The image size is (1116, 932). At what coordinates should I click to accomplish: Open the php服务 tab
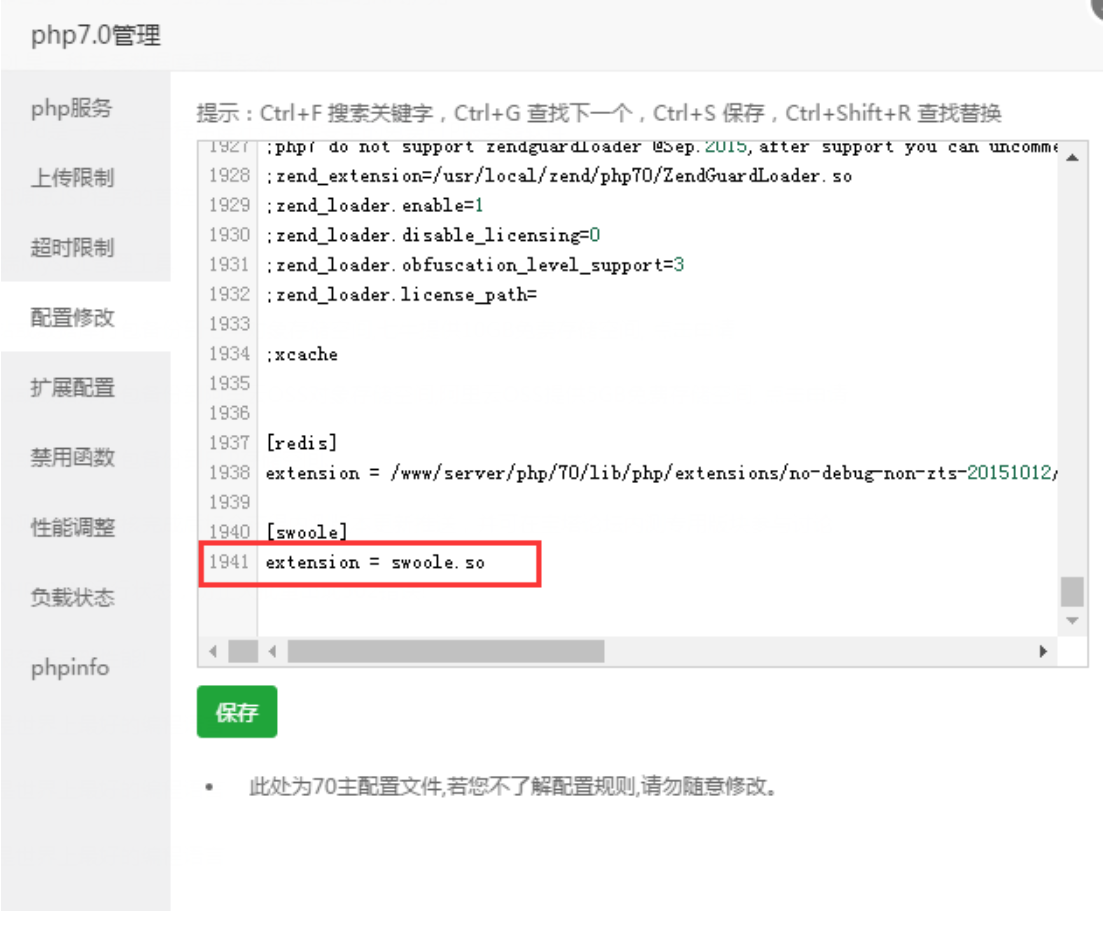[71, 109]
